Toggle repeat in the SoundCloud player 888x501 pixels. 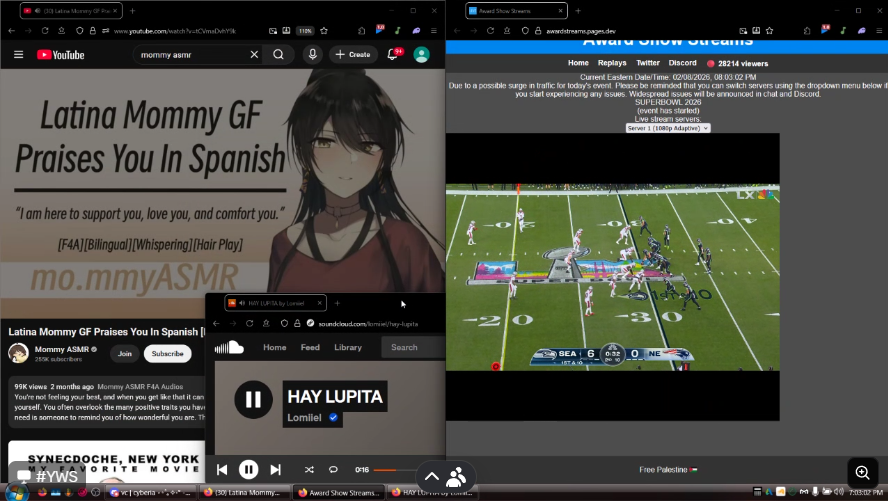333,469
